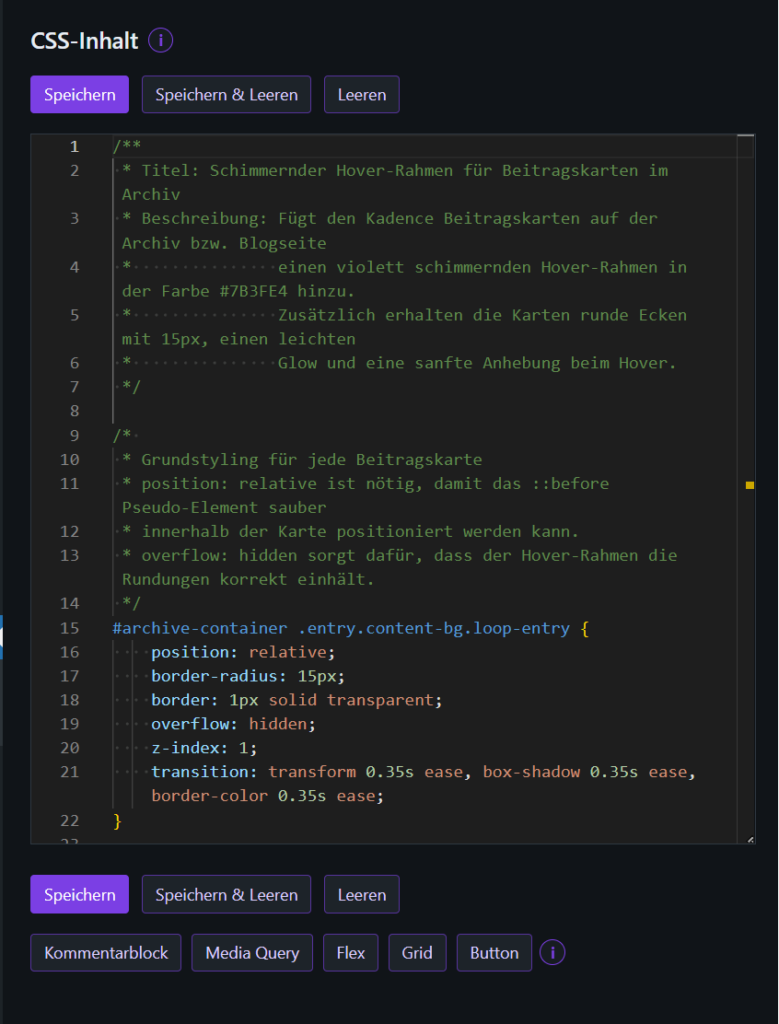
Task: Click the closing brace on line 22
Action: pos(118,820)
